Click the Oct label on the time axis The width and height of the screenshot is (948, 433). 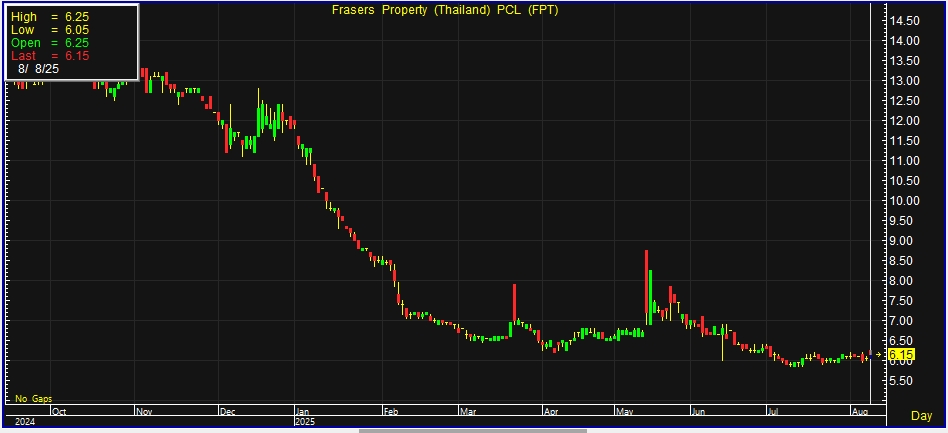tap(59, 412)
